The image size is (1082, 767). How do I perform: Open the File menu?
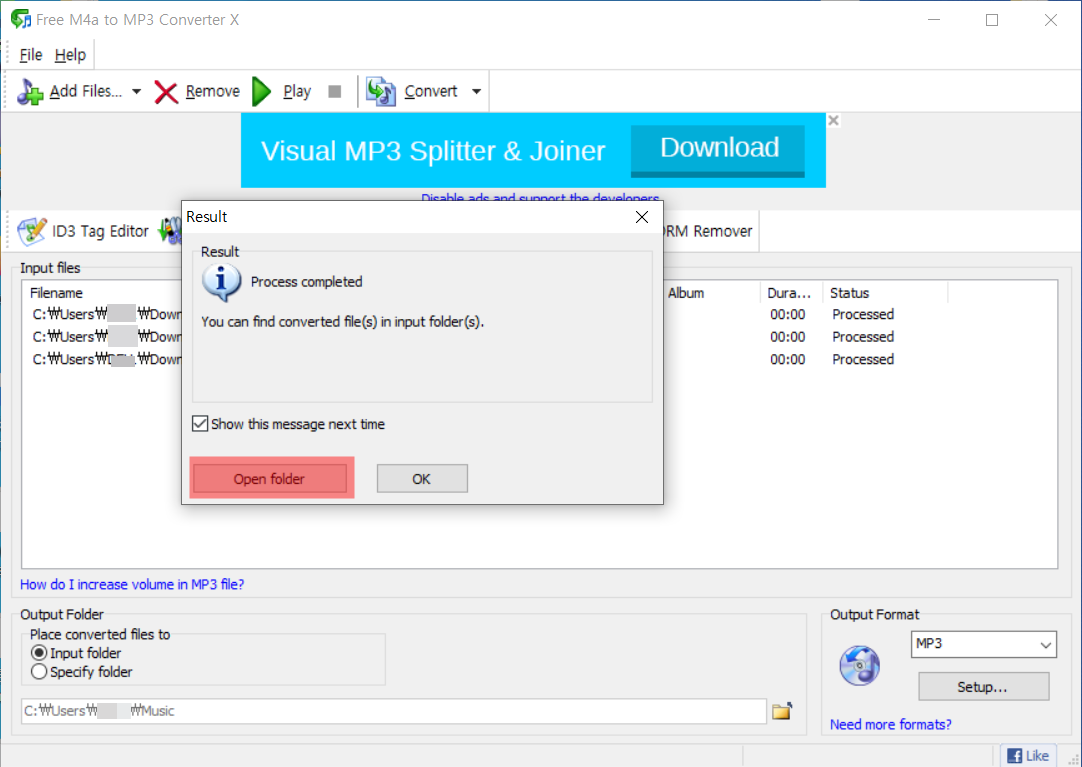[31, 55]
